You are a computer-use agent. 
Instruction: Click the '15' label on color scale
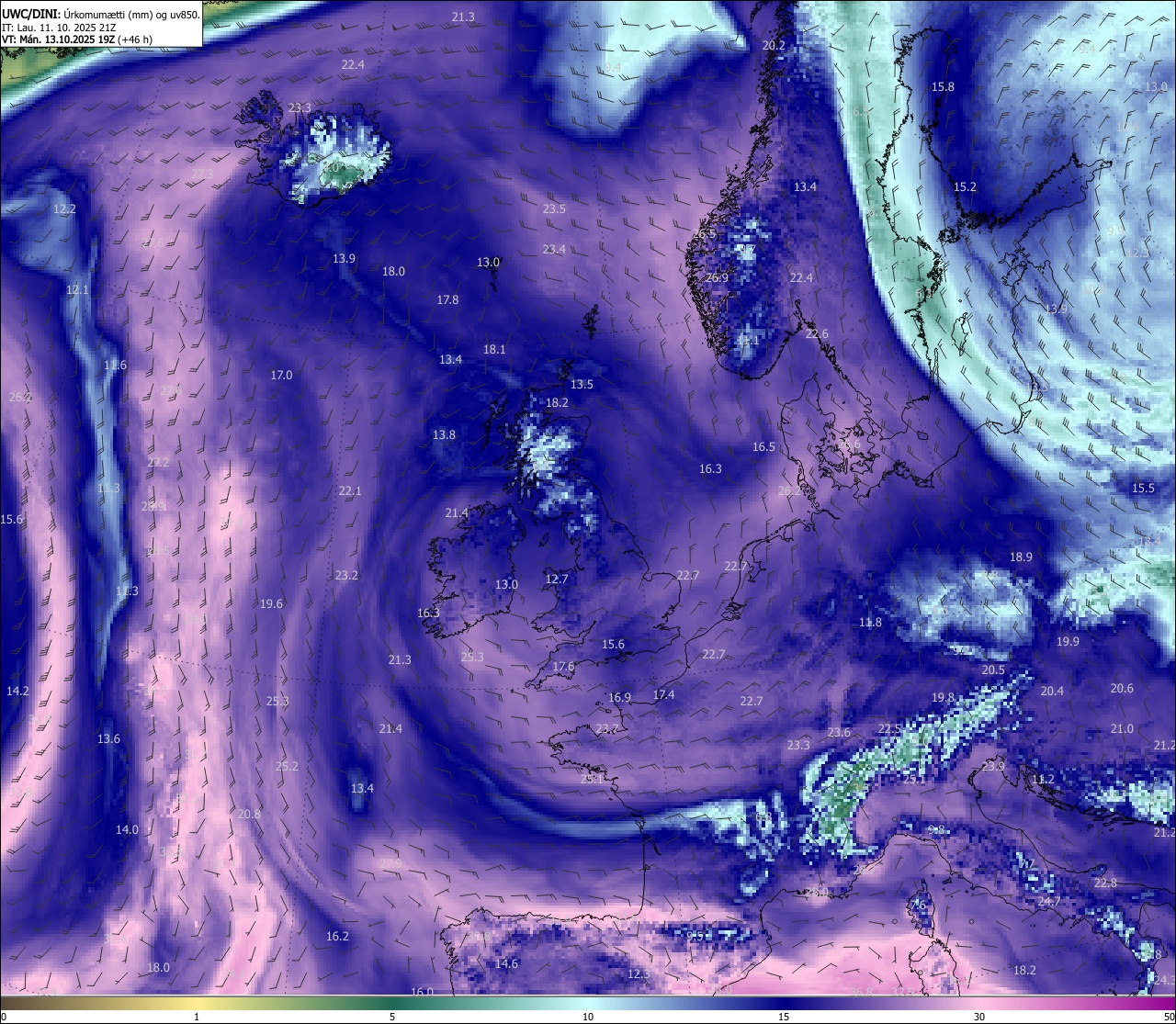(x=784, y=1017)
